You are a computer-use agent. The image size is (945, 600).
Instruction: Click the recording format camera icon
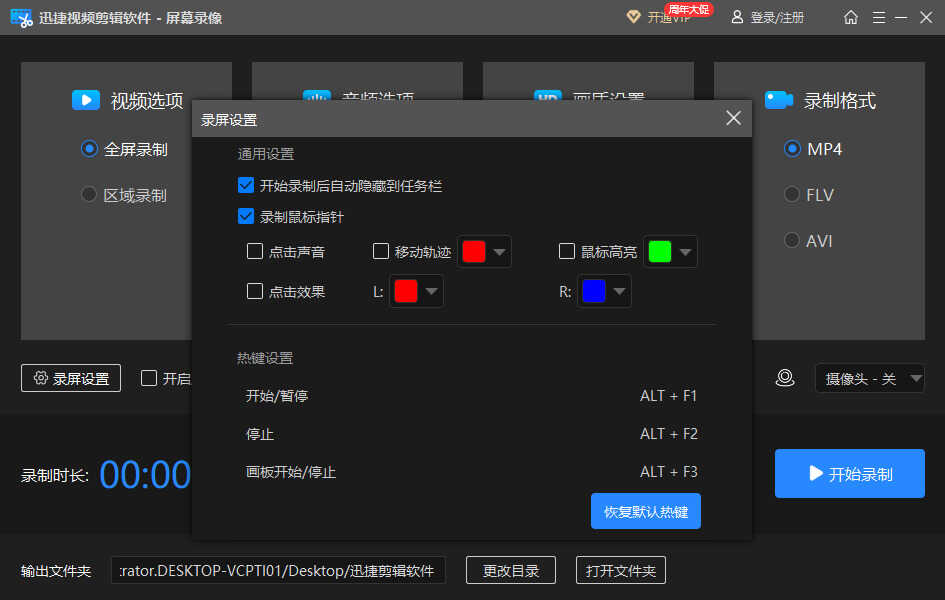coord(779,100)
